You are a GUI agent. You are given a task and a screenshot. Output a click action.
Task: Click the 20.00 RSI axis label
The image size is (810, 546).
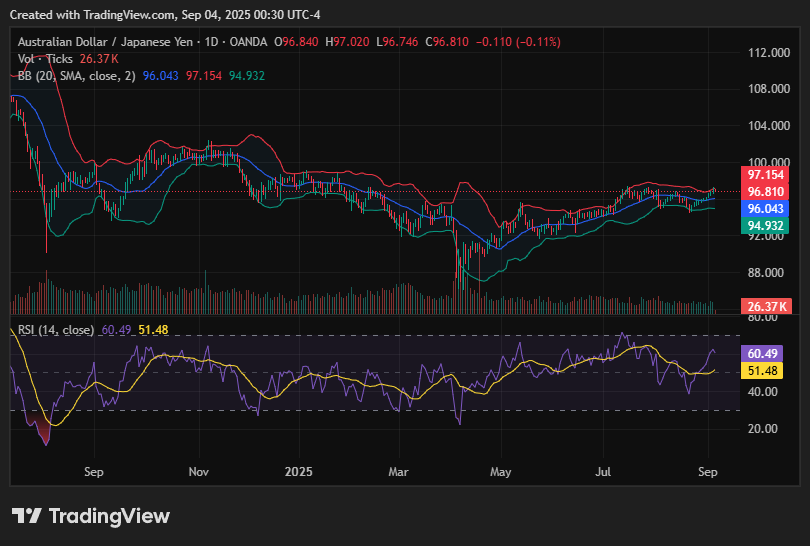click(762, 429)
